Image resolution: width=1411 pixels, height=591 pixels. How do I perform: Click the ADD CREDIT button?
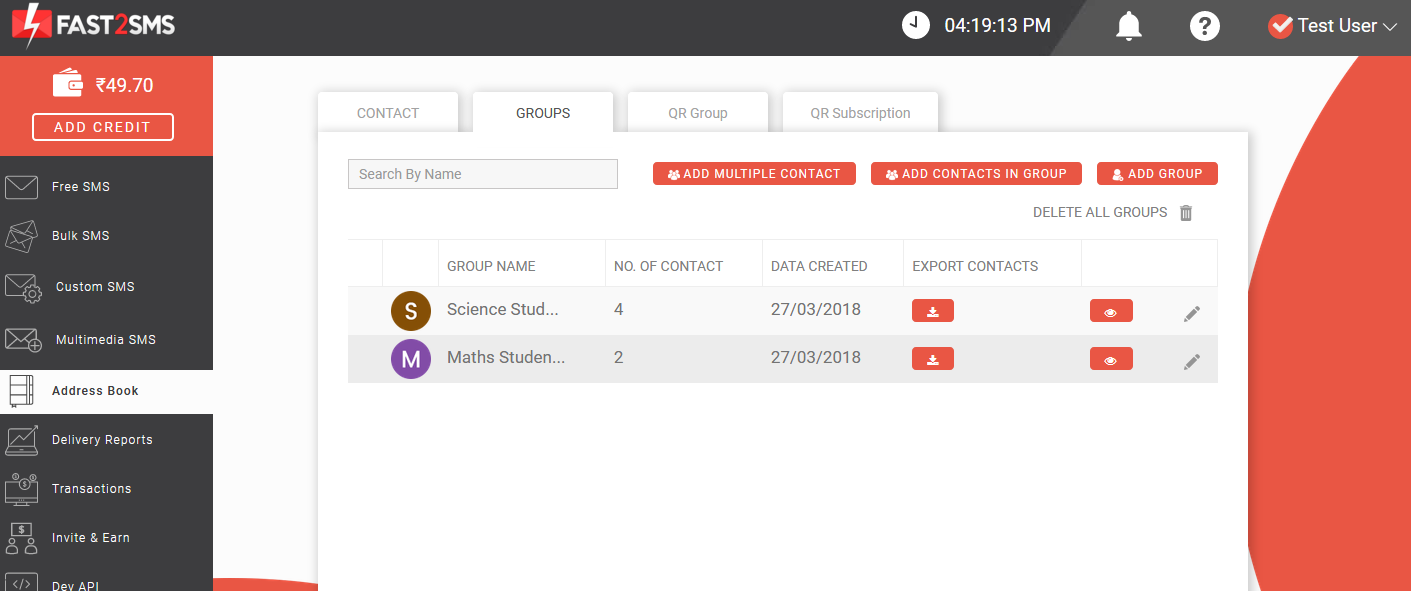click(x=103, y=127)
